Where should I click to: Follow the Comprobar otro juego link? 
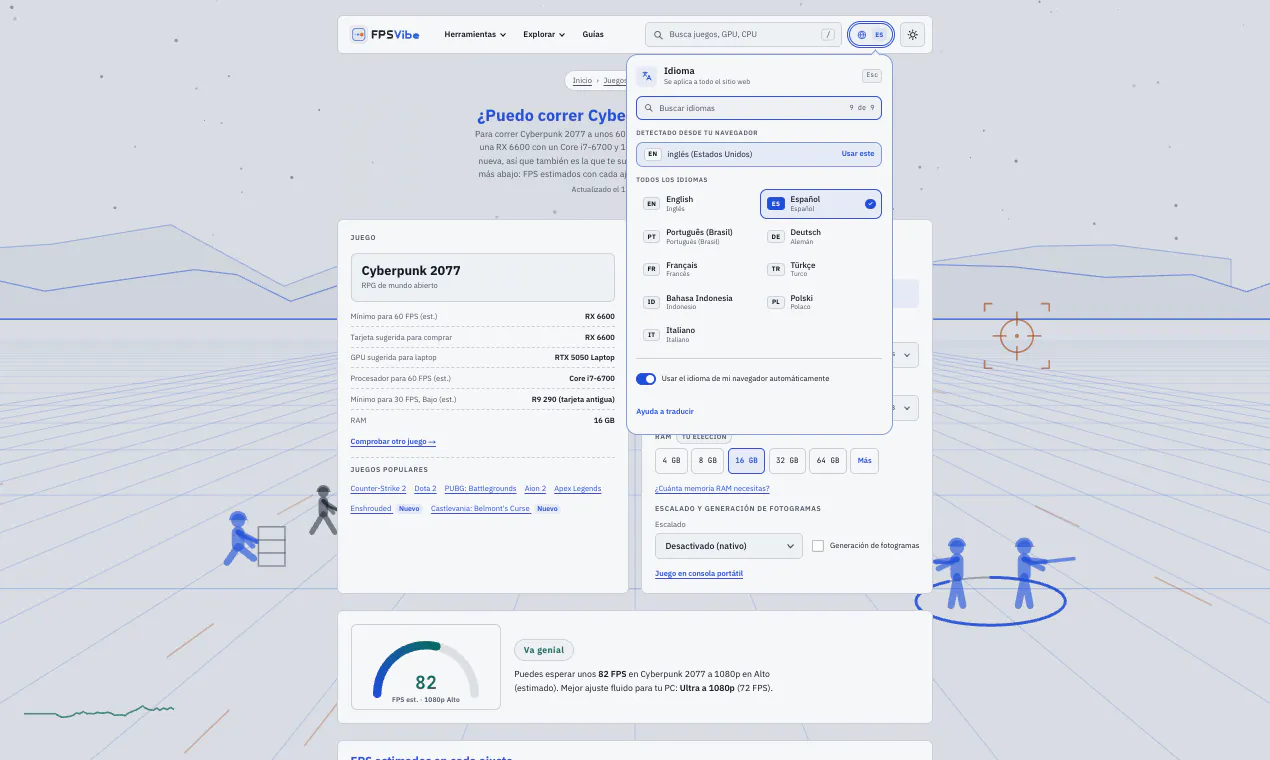393,442
